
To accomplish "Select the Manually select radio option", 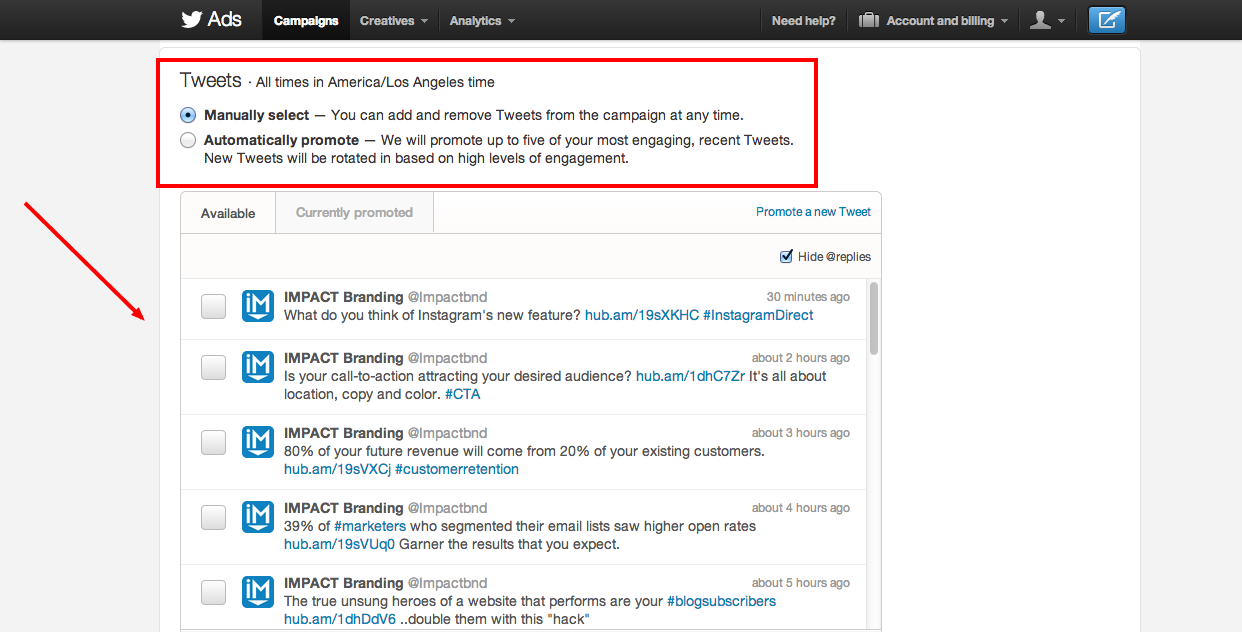I will pos(188,115).
